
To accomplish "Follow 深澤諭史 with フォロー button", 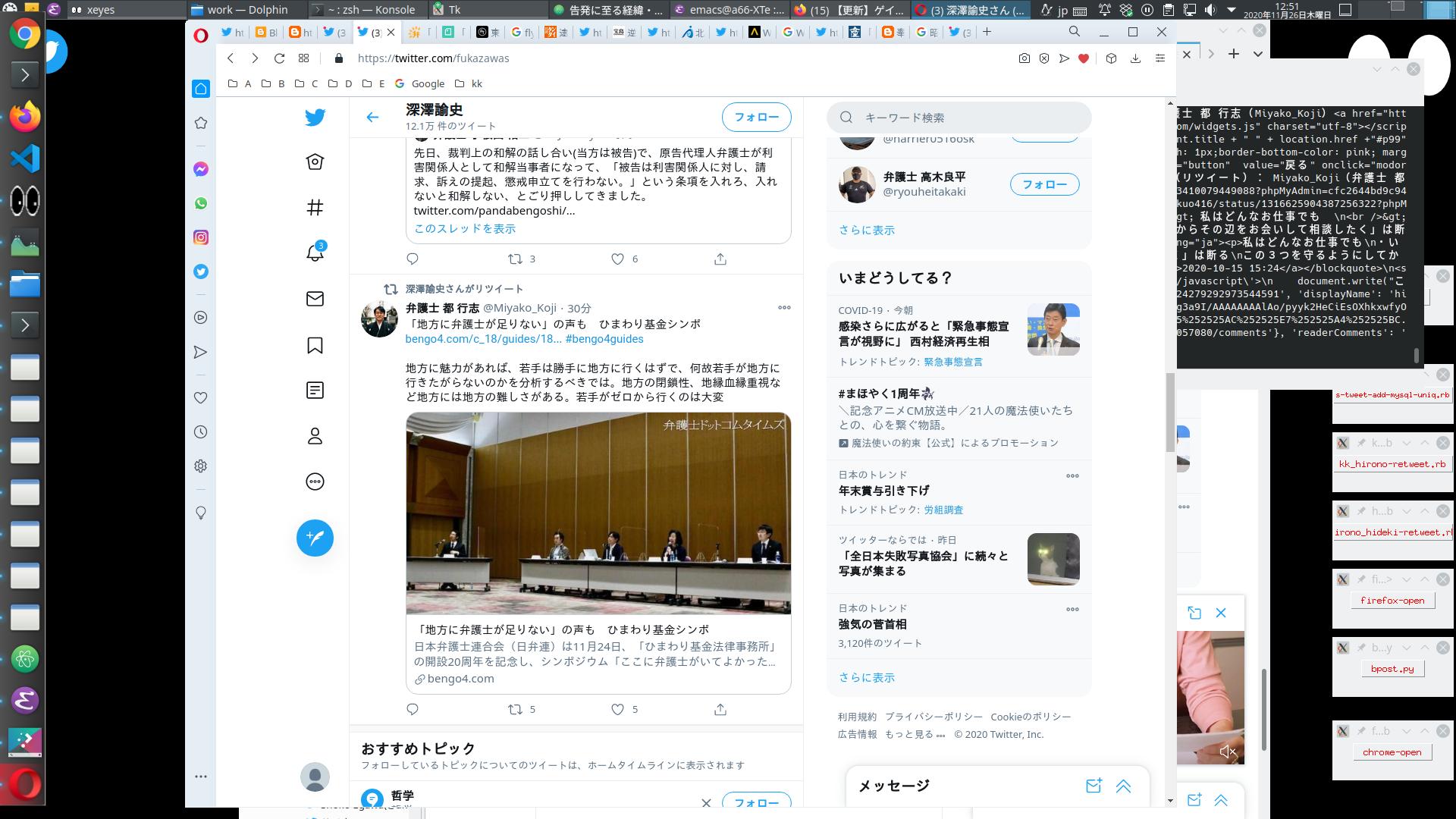I will 756,117.
